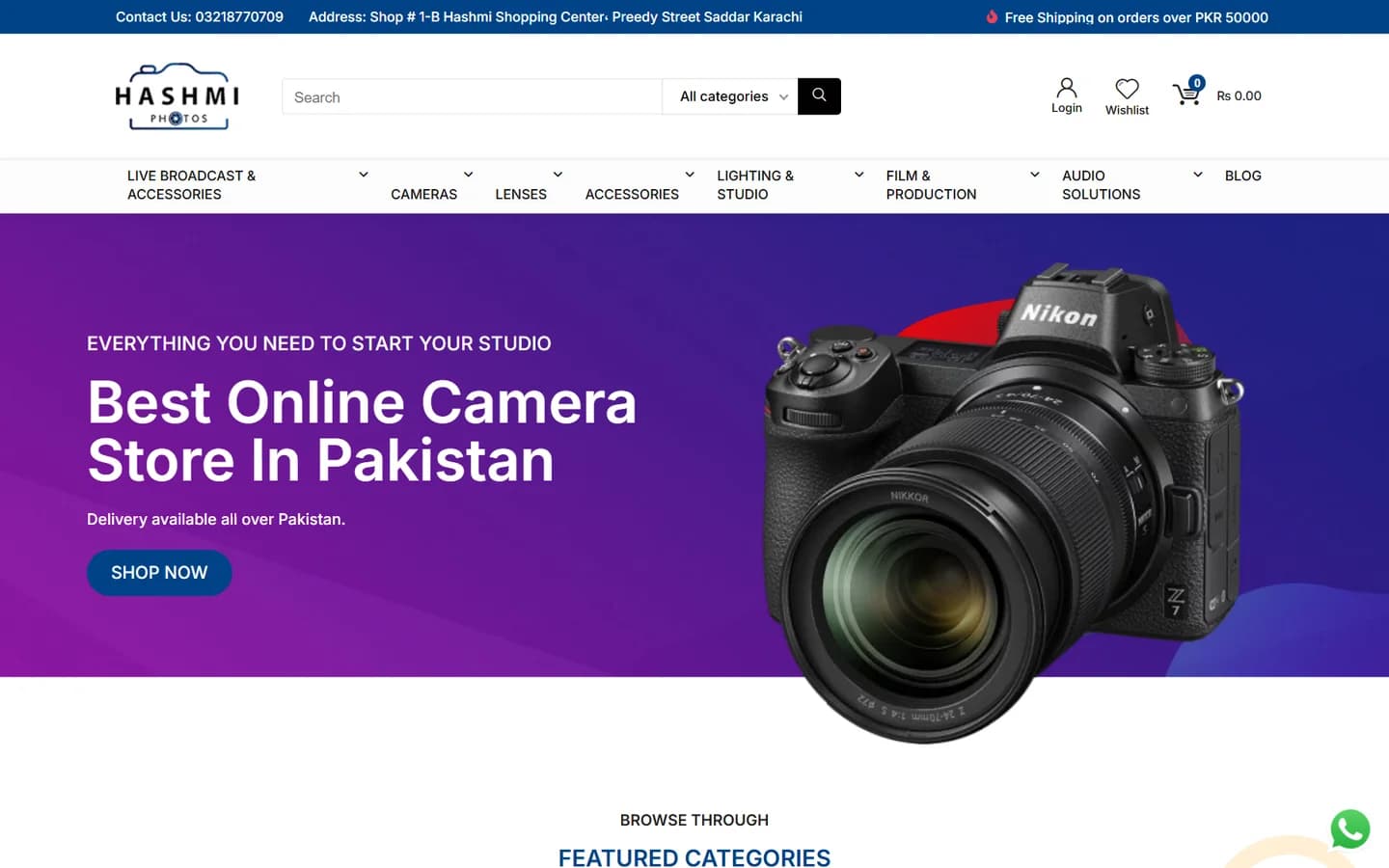Open the Lenses menu item
This screenshot has height=868, width=1389.
(x=521, y=194)
